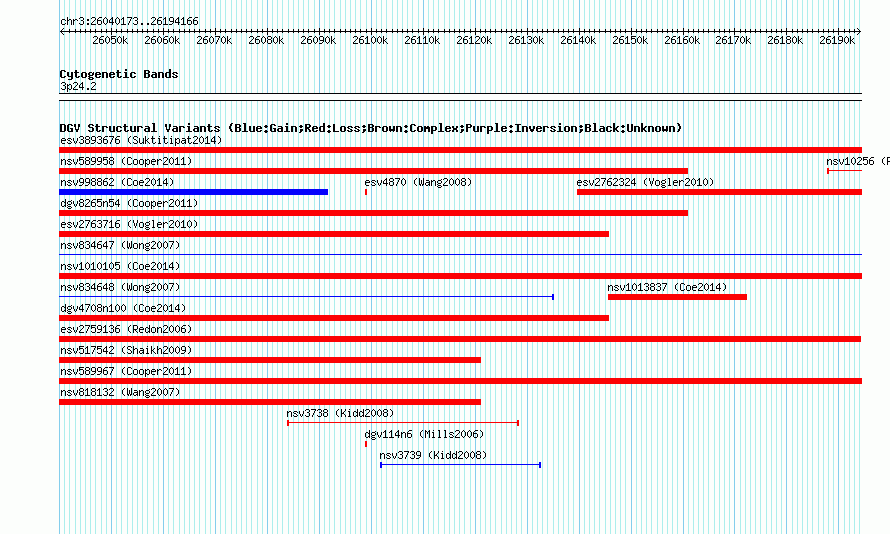Select nsv3739 (Kidd2008) label
This screenshot has width=890, height=534.
coord(433,455)
